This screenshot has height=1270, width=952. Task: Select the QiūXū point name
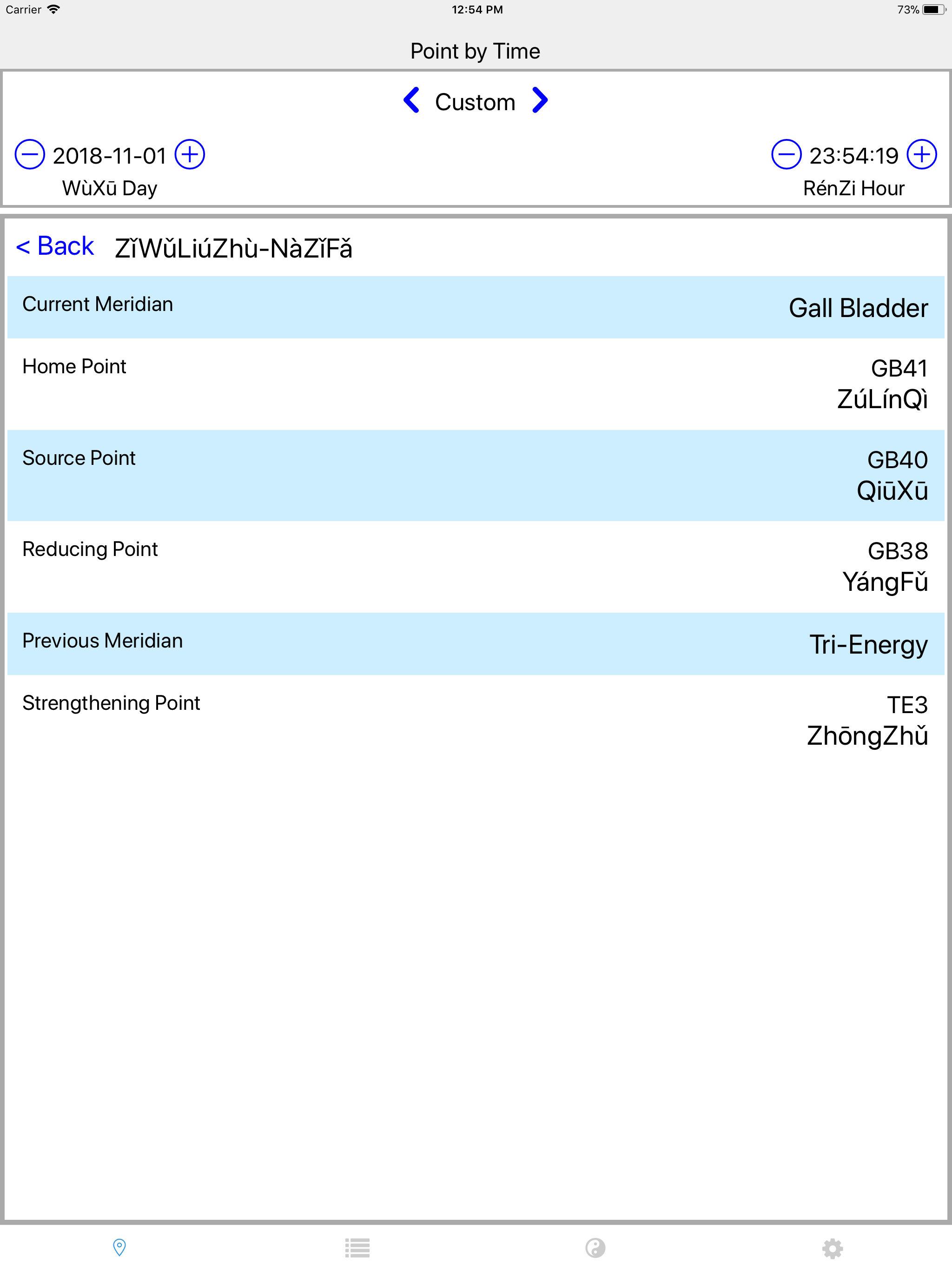click(892, 491)
